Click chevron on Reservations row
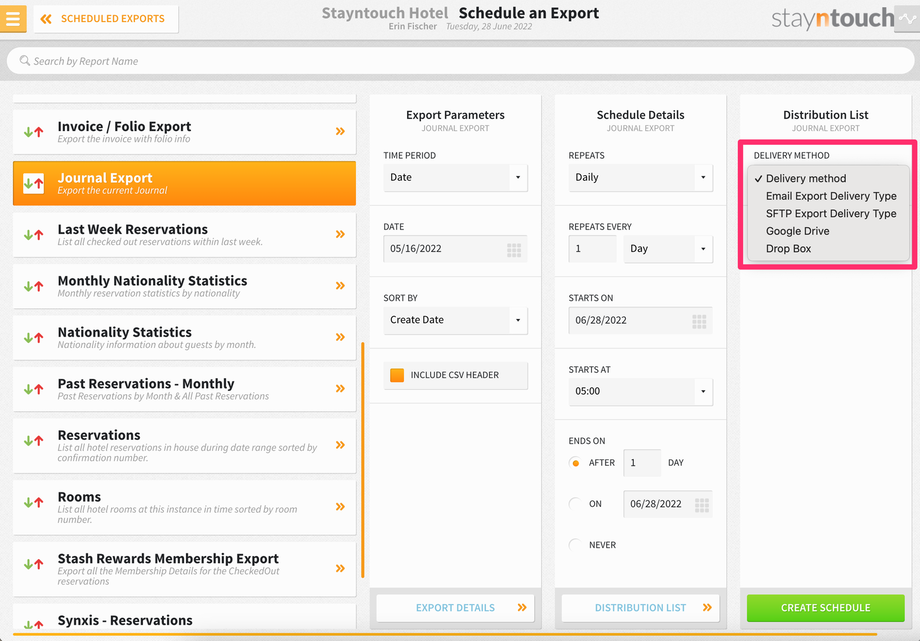The width and height of the screenshot is (920, 641). [340, 445]
